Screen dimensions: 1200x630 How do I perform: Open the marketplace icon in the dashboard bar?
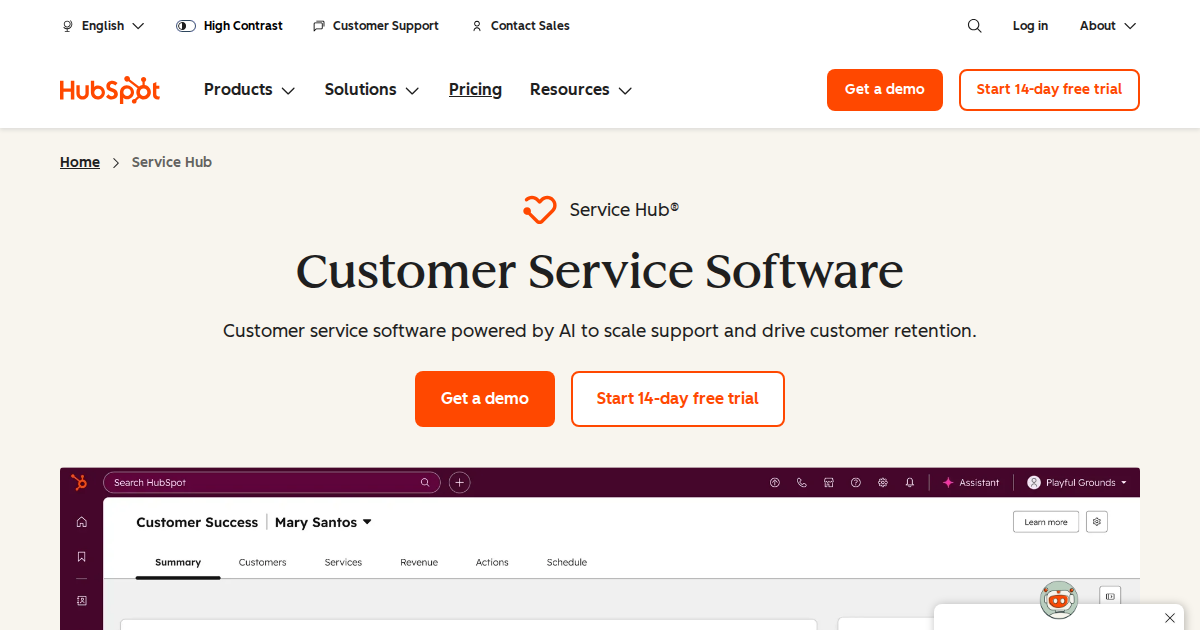point(828,482)
